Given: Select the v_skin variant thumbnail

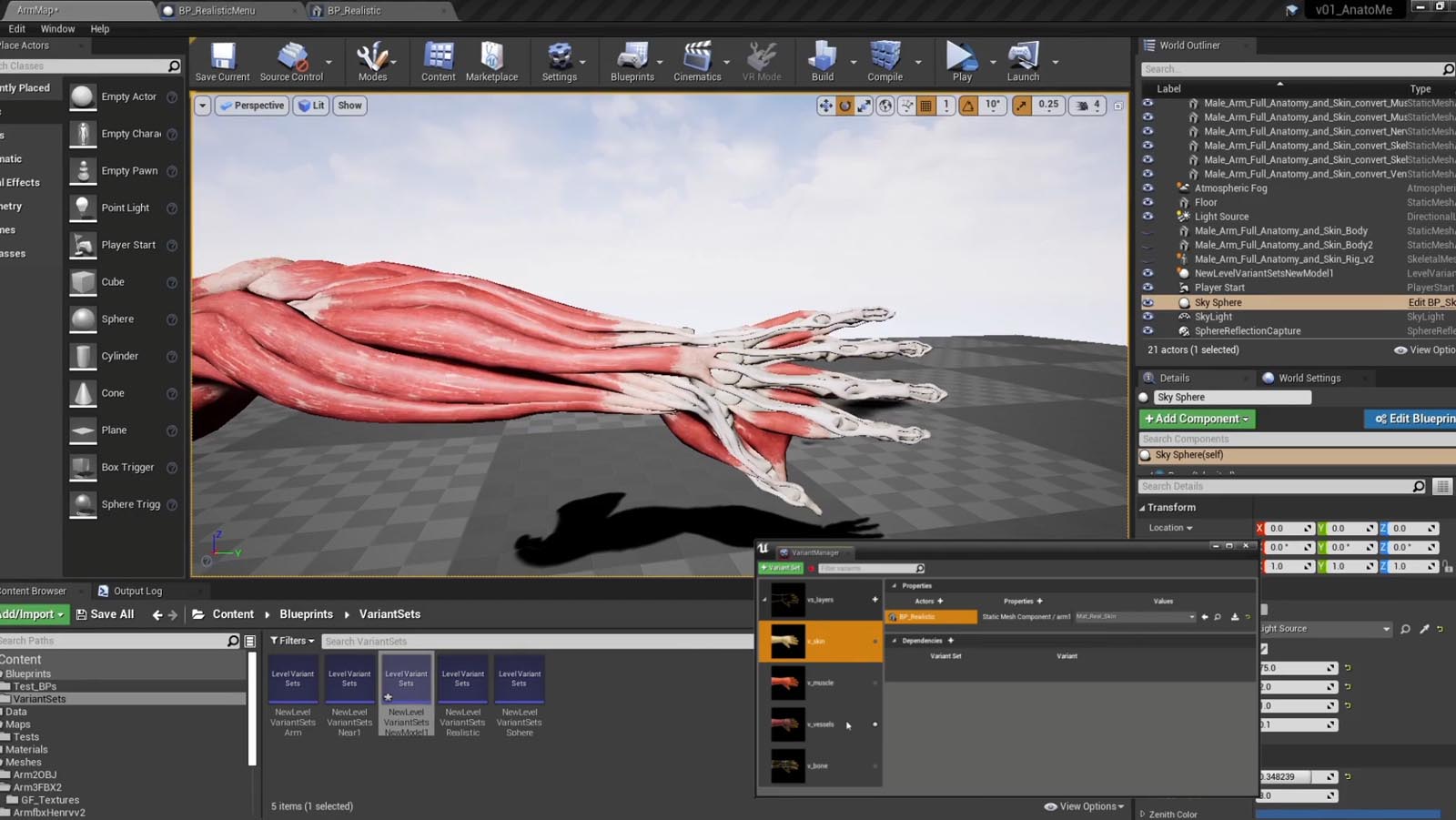Looking at the screenshot, I should (788, 641).
